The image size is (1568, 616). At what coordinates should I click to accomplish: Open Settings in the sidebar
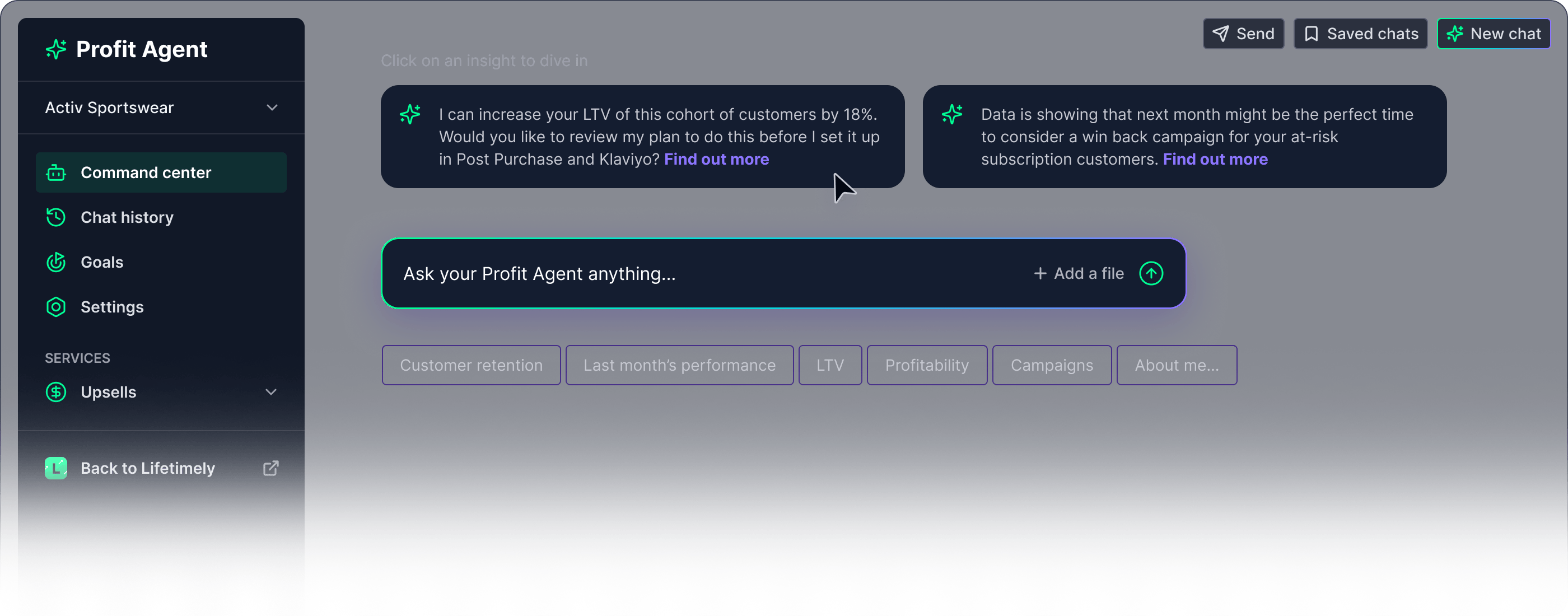click(x=161, y=307)
